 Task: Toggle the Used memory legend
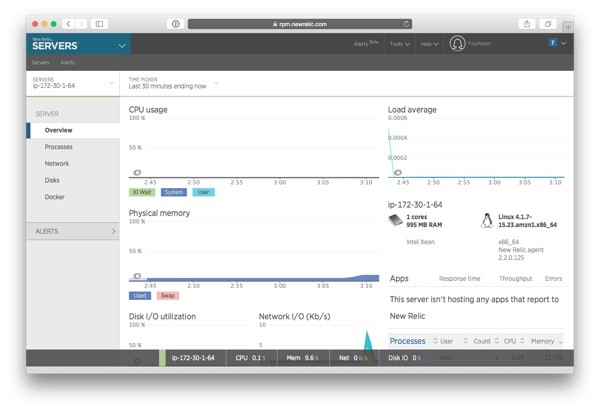(140, 295)
